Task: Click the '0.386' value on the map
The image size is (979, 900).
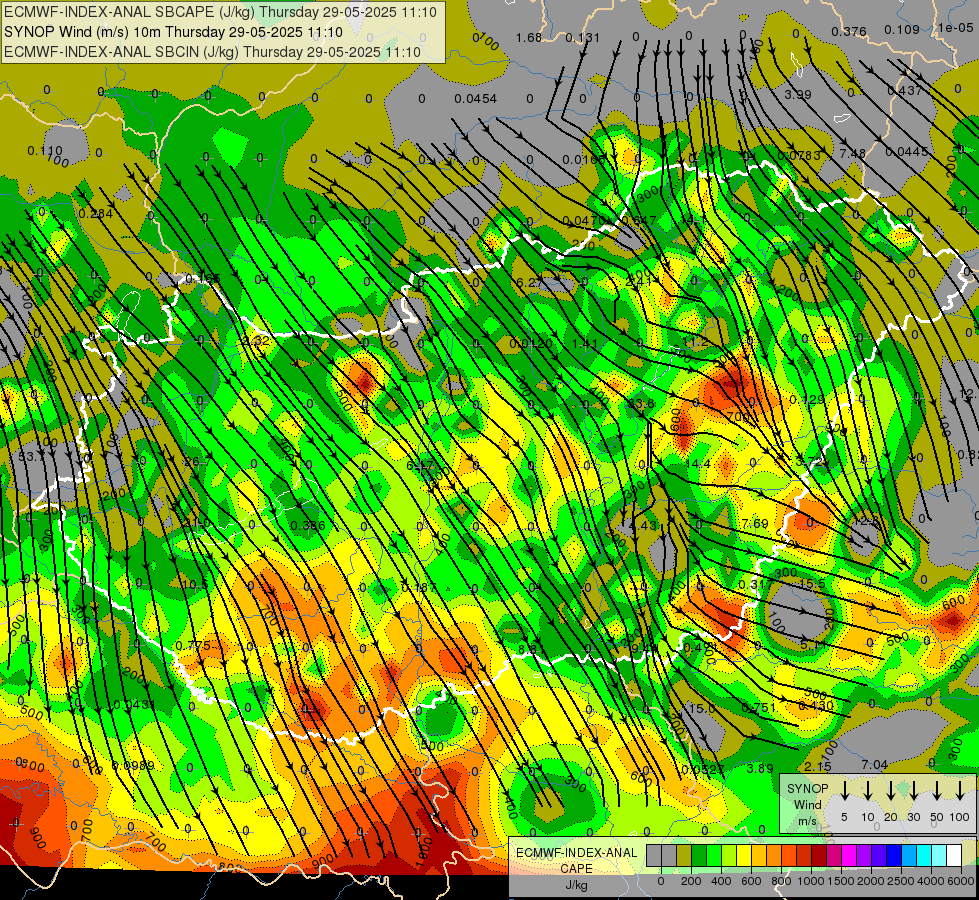Action: point(308,525)
